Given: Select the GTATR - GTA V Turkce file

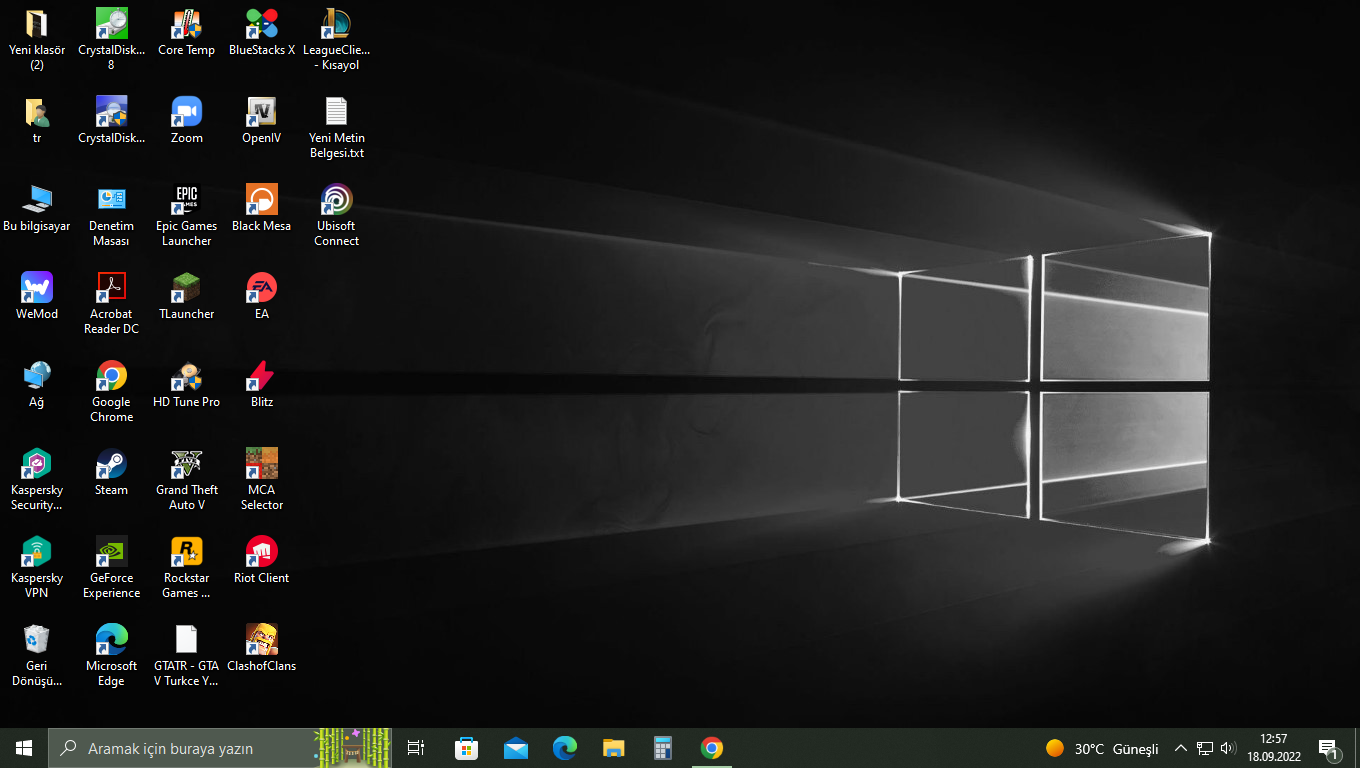Looking at the screenshot, I should (x=186, y=640).
